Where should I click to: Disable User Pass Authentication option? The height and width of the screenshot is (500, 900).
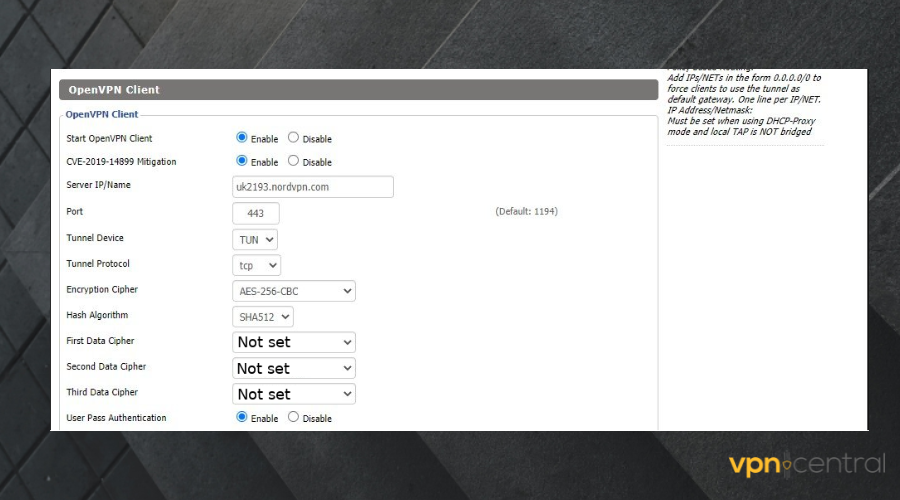coord(293,417)
